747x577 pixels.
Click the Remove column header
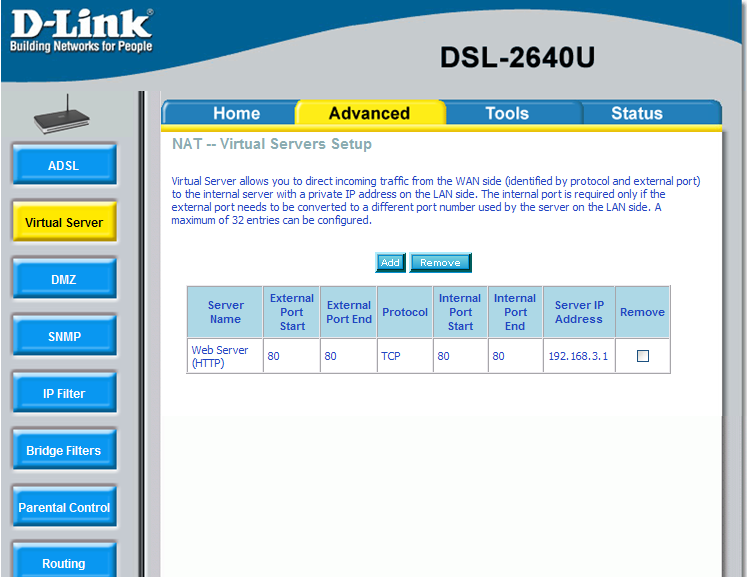[642, 312]
